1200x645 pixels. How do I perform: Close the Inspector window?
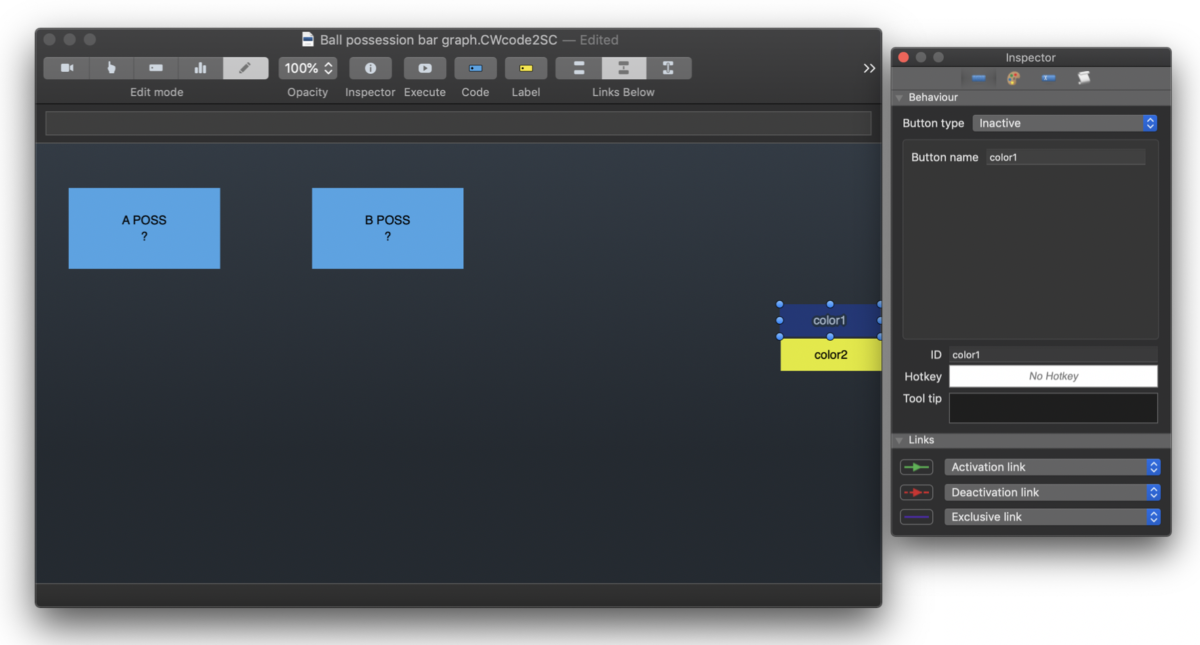[904, 58]
